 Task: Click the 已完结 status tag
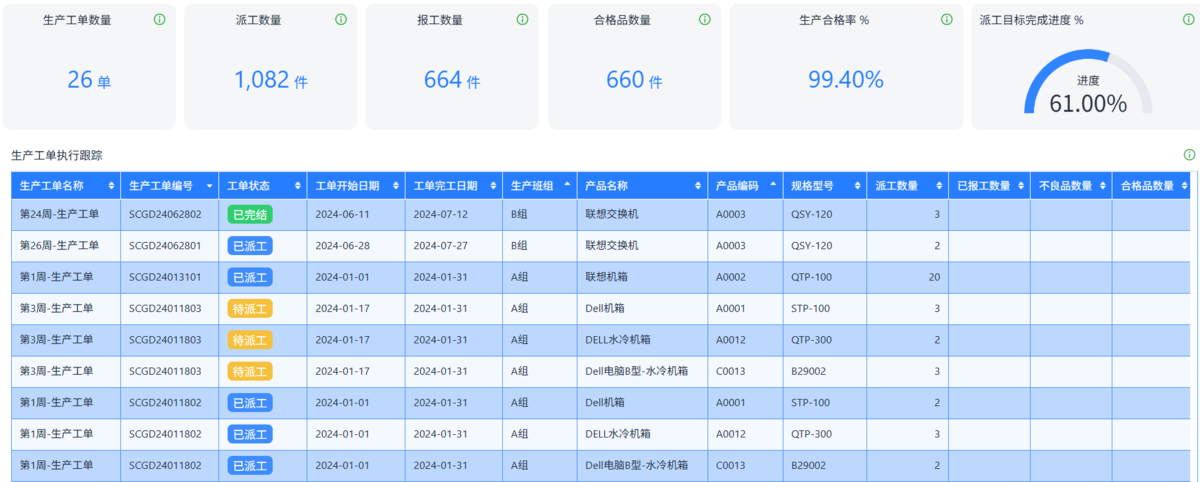pyautogui.click(x=250, y=214)
